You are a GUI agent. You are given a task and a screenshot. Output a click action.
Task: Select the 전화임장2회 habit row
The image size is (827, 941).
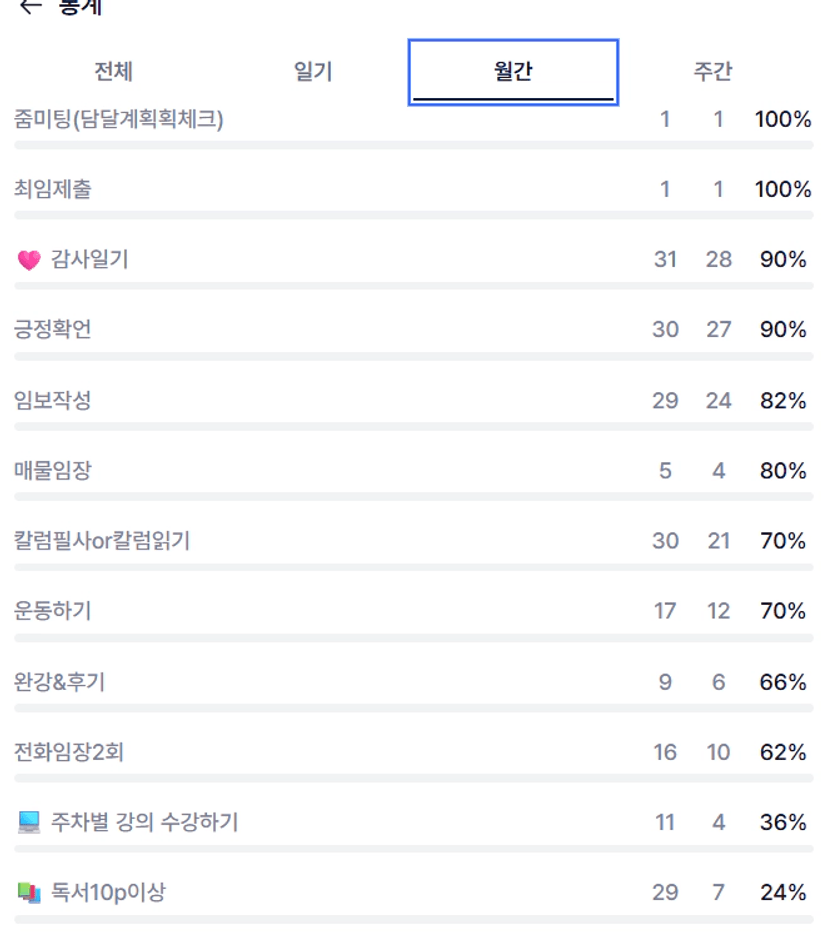pyautogui.click(x=69, y=752)
